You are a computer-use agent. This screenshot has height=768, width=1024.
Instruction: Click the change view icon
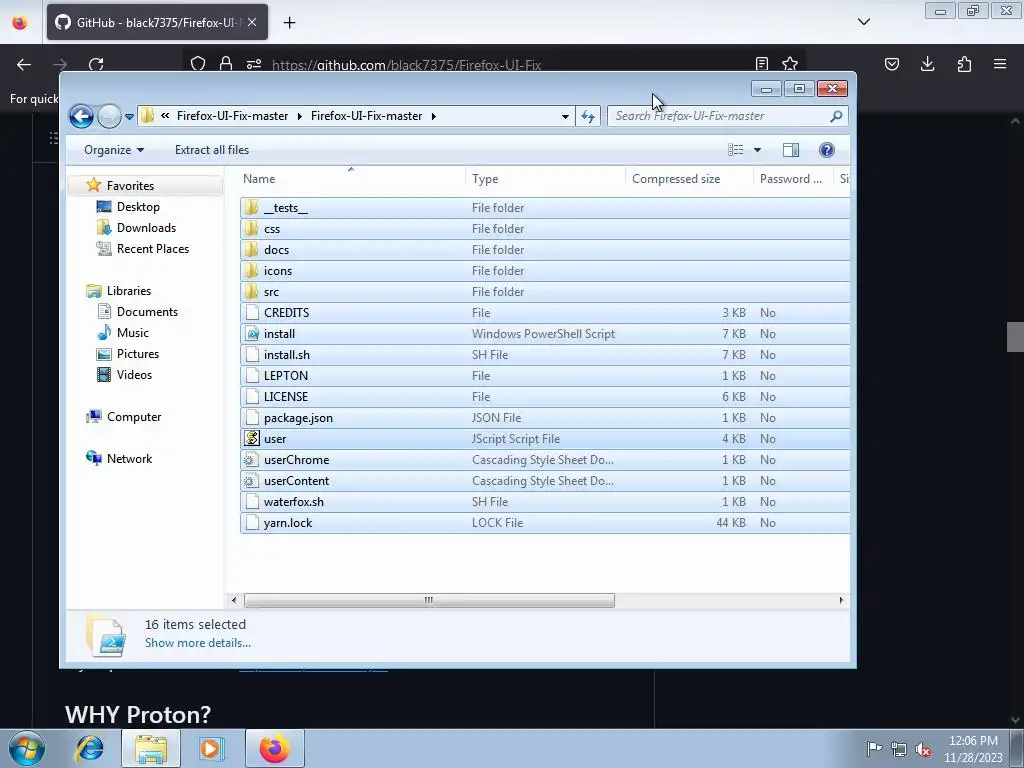coord(735,150)
